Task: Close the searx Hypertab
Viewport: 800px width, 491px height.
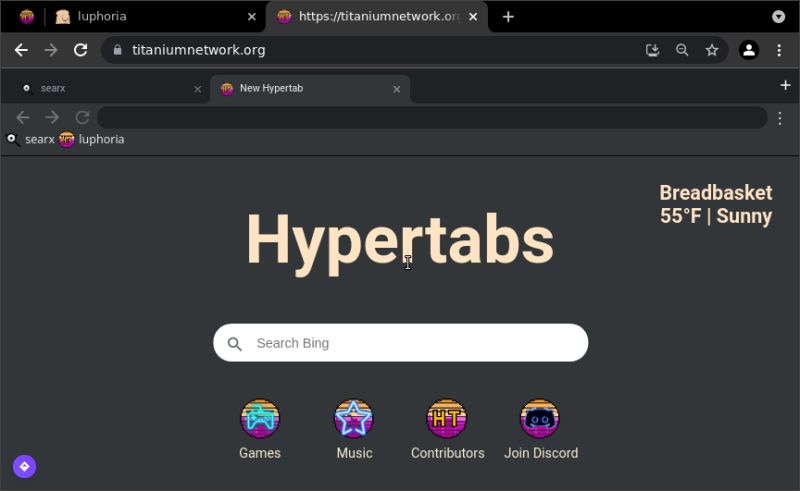Action: click(x=197, y=89)
